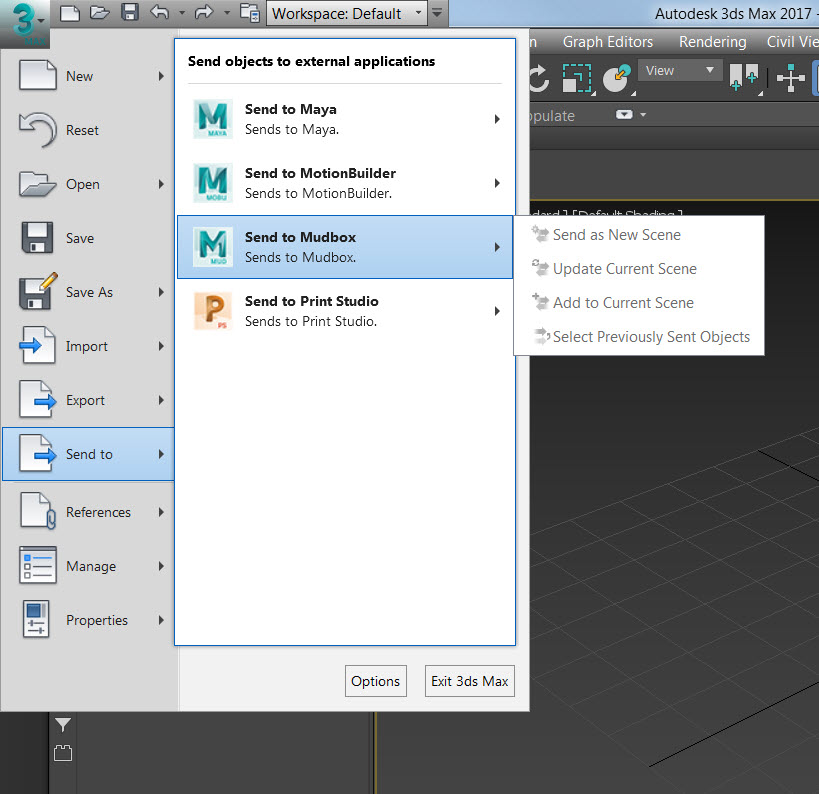Viewport: 819px width, 794px height.
Task: Select the Rotate tool icon
Action: click(539, 79)
